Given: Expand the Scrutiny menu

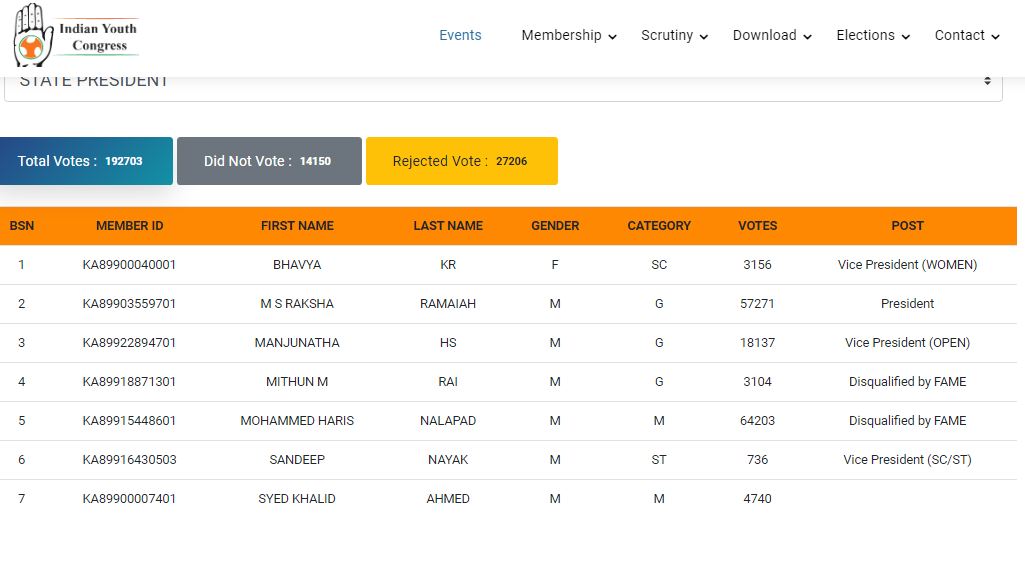Looking at the screenshot, I should 674,35.
